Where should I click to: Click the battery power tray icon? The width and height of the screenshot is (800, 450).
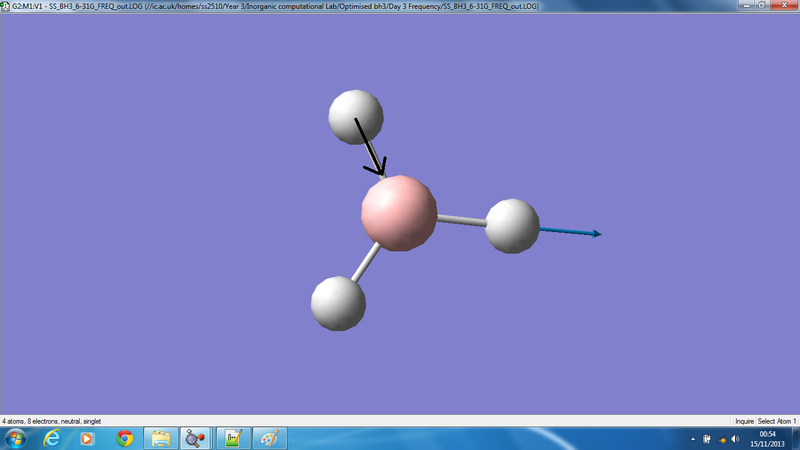[707, 439]
